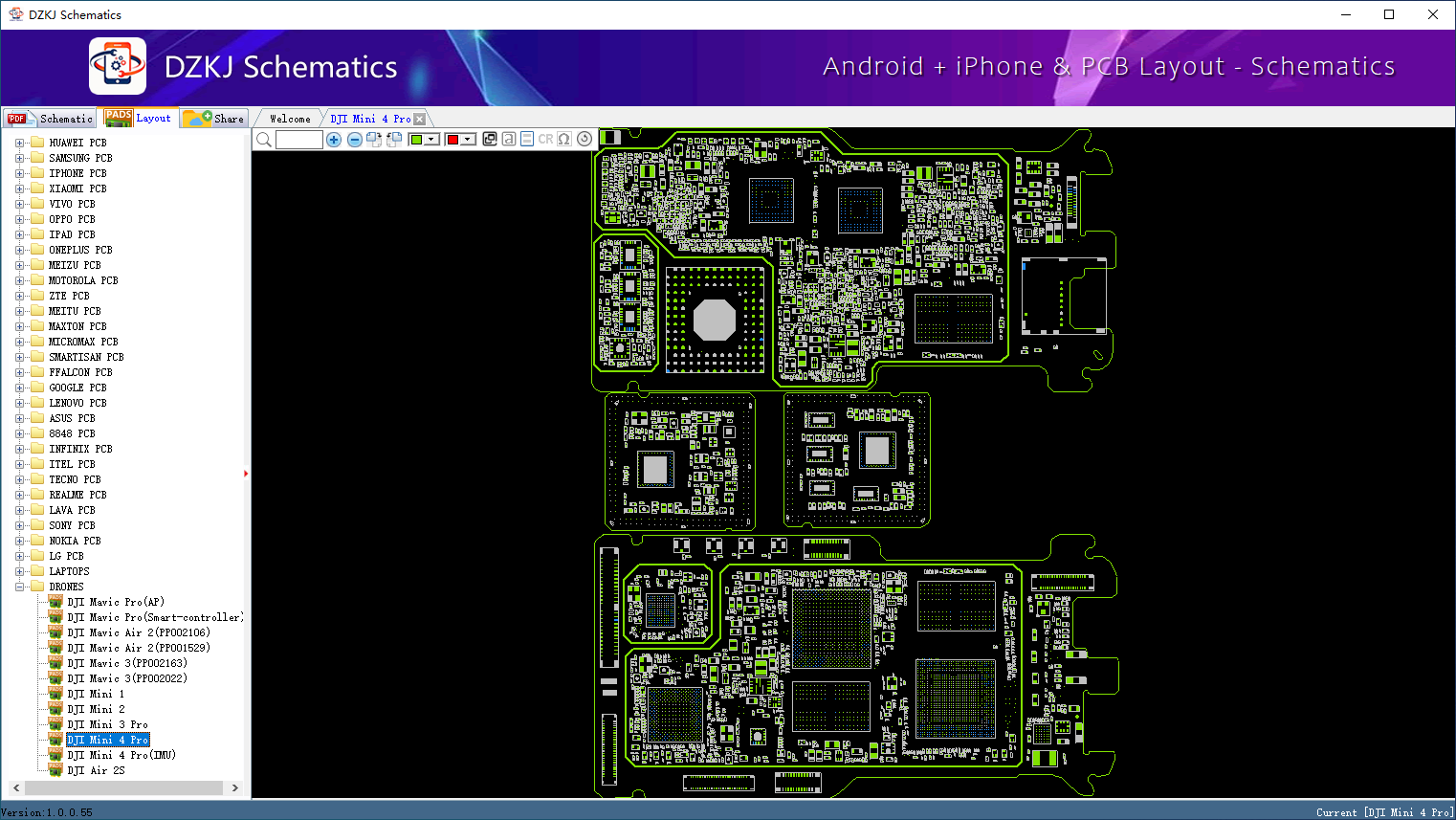The height and width of the screenshot is (820, 1456).
Task: Open DJI Mini 1 layout
Action: [96, 694]
